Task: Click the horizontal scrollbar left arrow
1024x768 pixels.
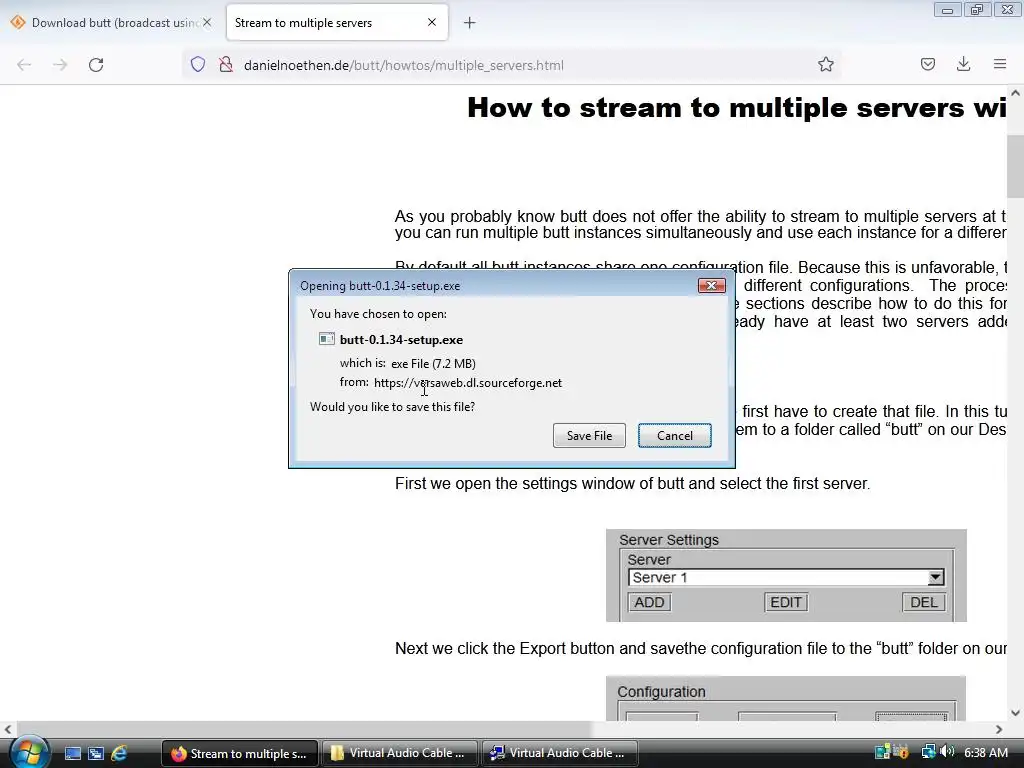Action: (7, 729)
